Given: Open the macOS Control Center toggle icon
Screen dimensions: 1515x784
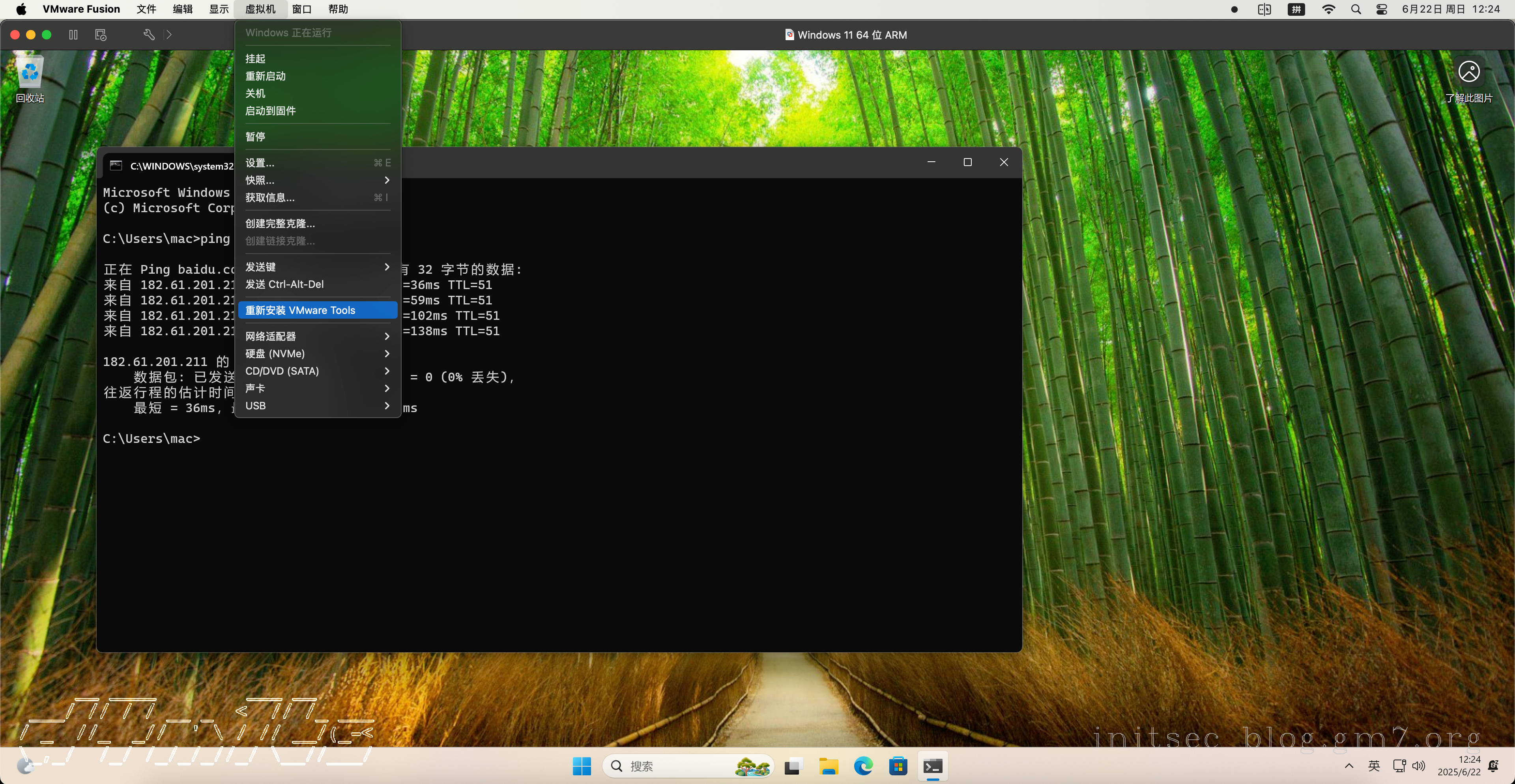Looking at the screenshot, I should click(x=1382, y=9).
